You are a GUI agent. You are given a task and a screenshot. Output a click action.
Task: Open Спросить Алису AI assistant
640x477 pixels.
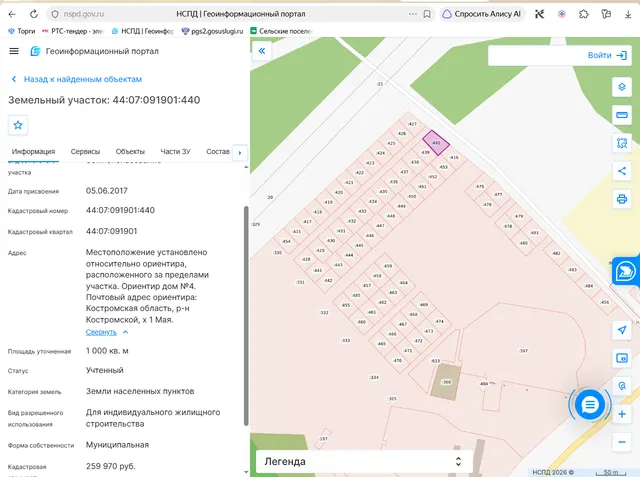click(x=482, y=14)
